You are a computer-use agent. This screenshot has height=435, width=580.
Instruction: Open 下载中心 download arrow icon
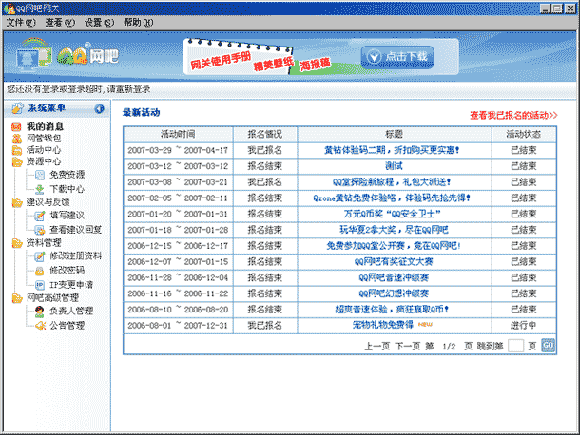point(40,189)
